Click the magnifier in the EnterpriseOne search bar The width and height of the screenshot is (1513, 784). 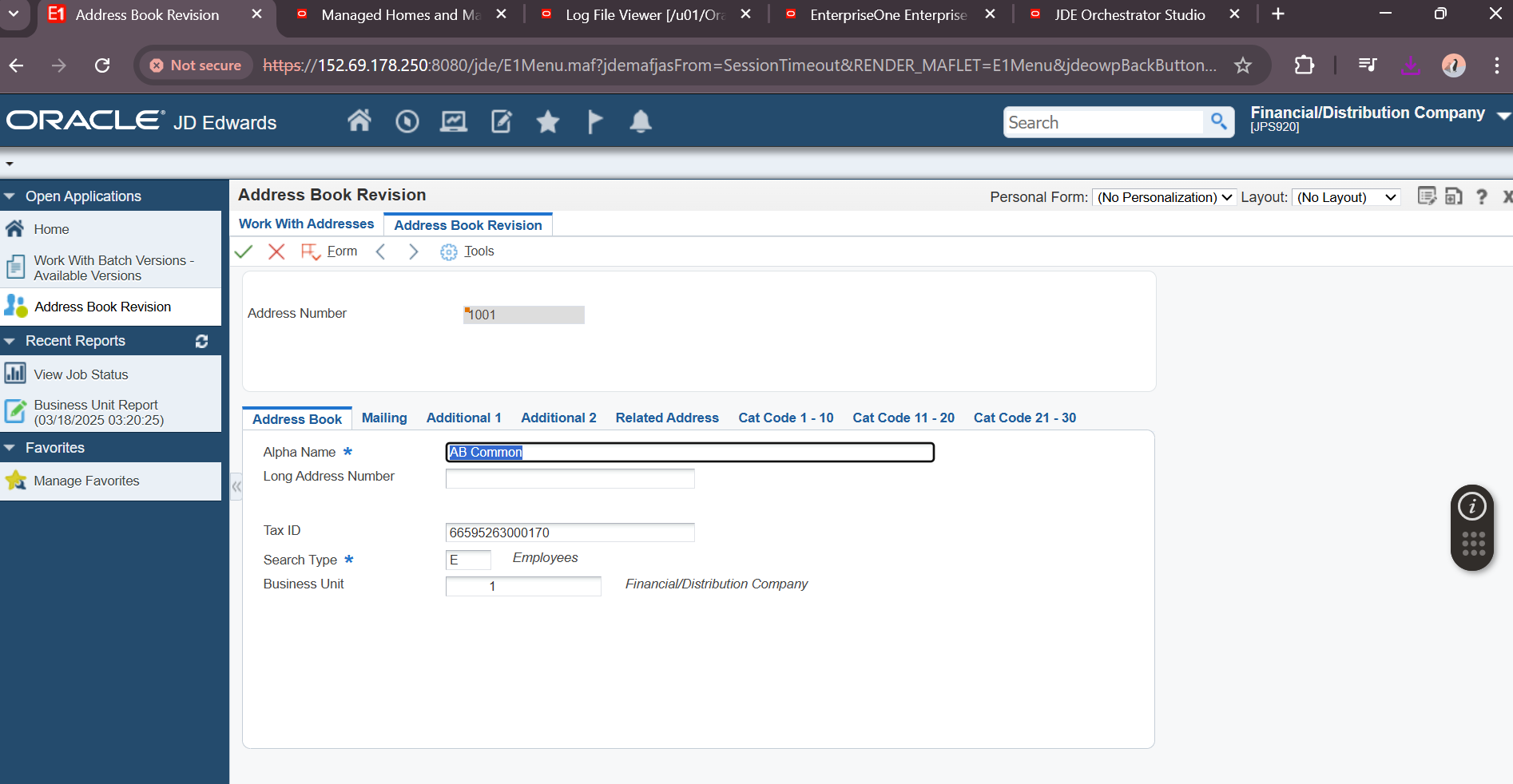pos(1218,121)
